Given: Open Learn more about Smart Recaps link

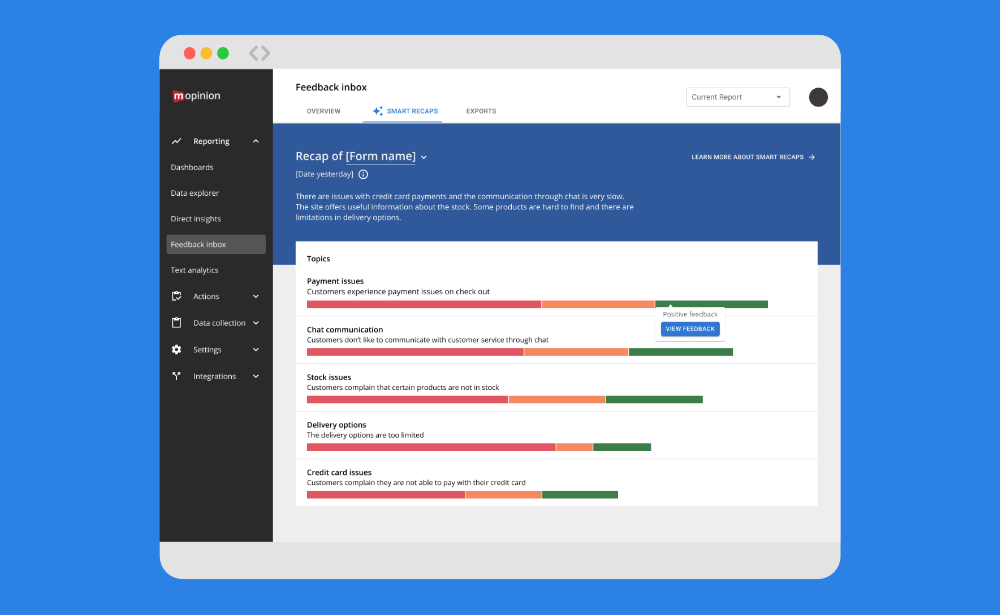Looking at the screenshot, I should tap(753, 157).
